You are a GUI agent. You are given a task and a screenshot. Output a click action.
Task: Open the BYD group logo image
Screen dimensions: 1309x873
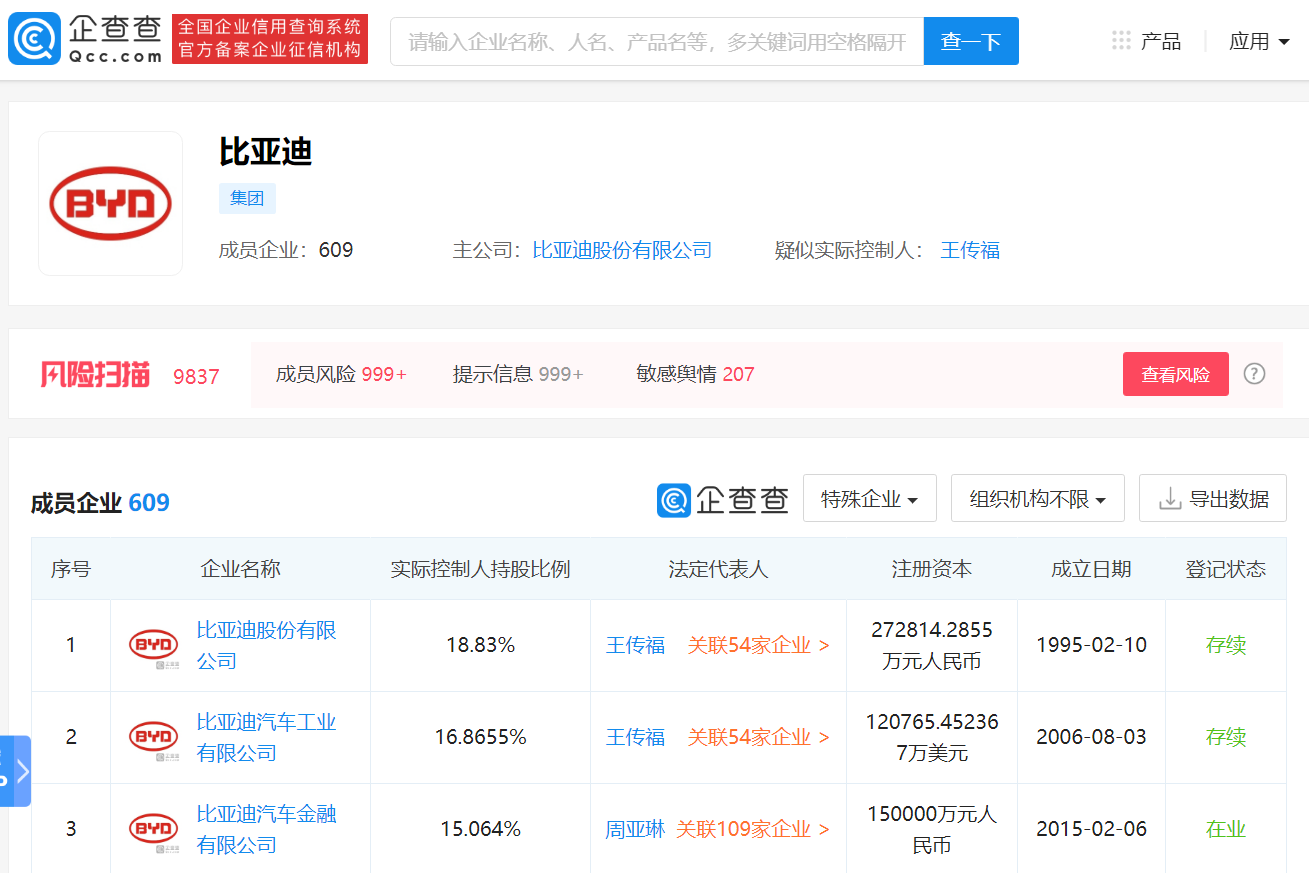point(111,203)
